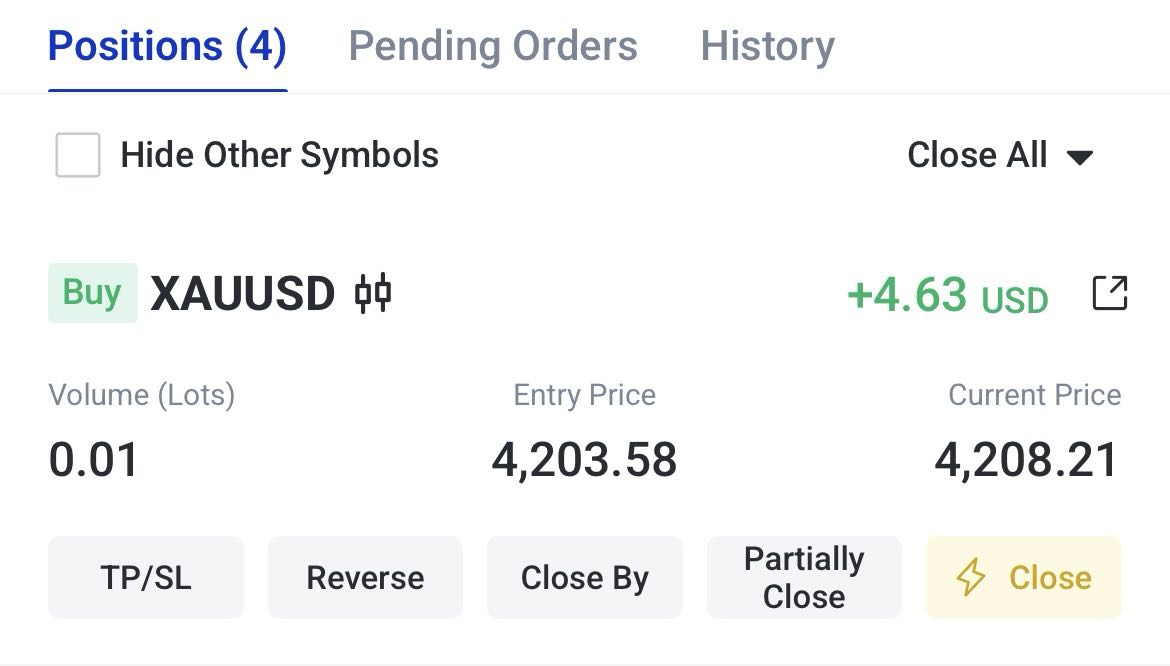Viewport: 1170px width, 666px height.
Task: Set TP/SL for the XAUUSD position
Action: (x=146, y=577)
